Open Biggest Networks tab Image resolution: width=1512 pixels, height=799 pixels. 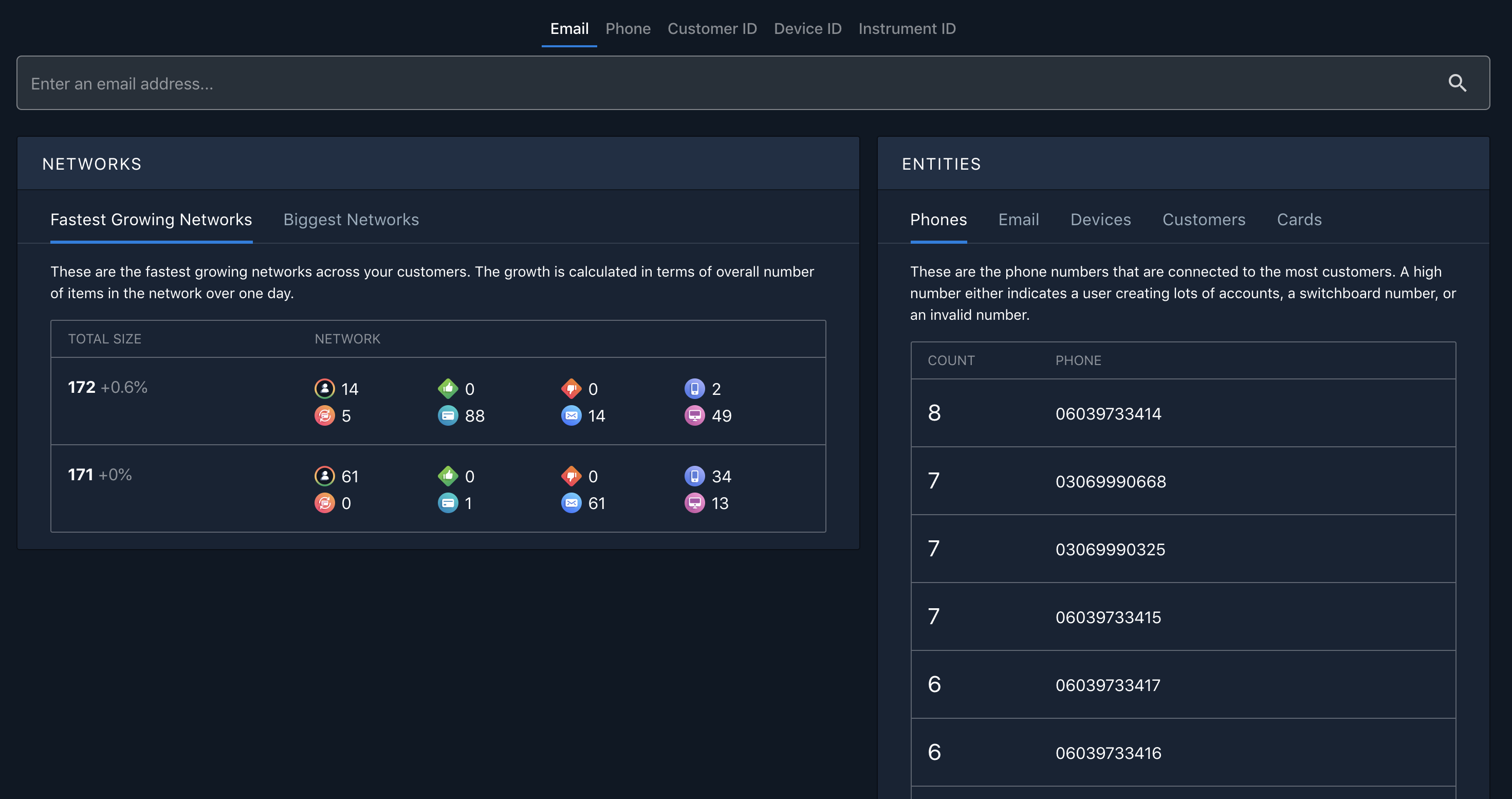[x=351, y=220]
